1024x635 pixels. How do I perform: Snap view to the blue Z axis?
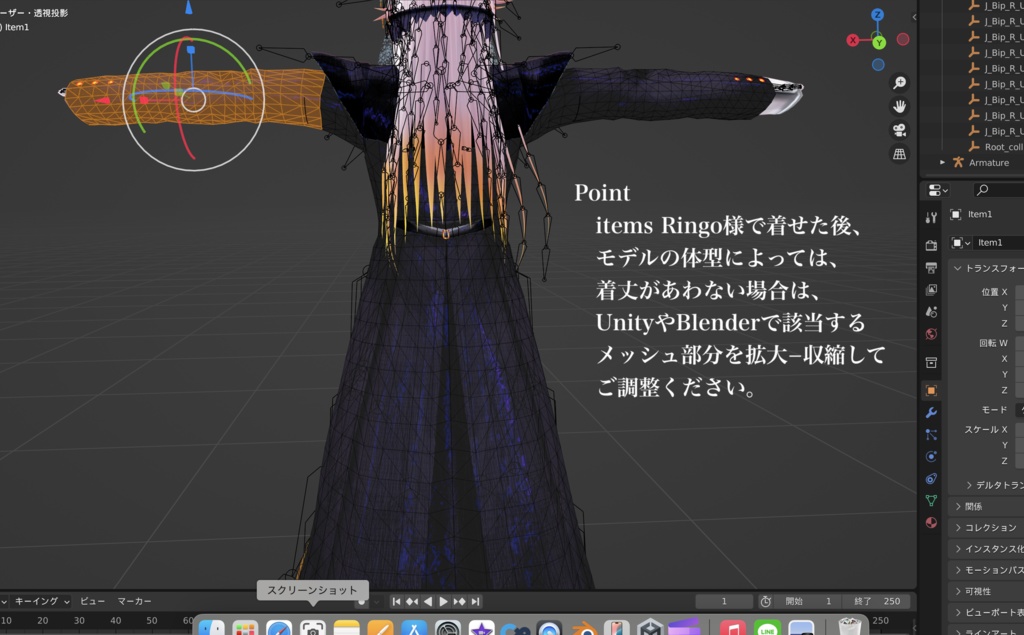point(878,14)
